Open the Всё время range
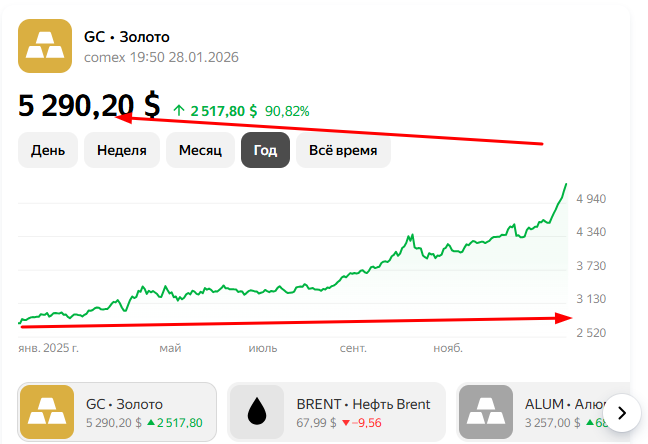 (343, 151)
